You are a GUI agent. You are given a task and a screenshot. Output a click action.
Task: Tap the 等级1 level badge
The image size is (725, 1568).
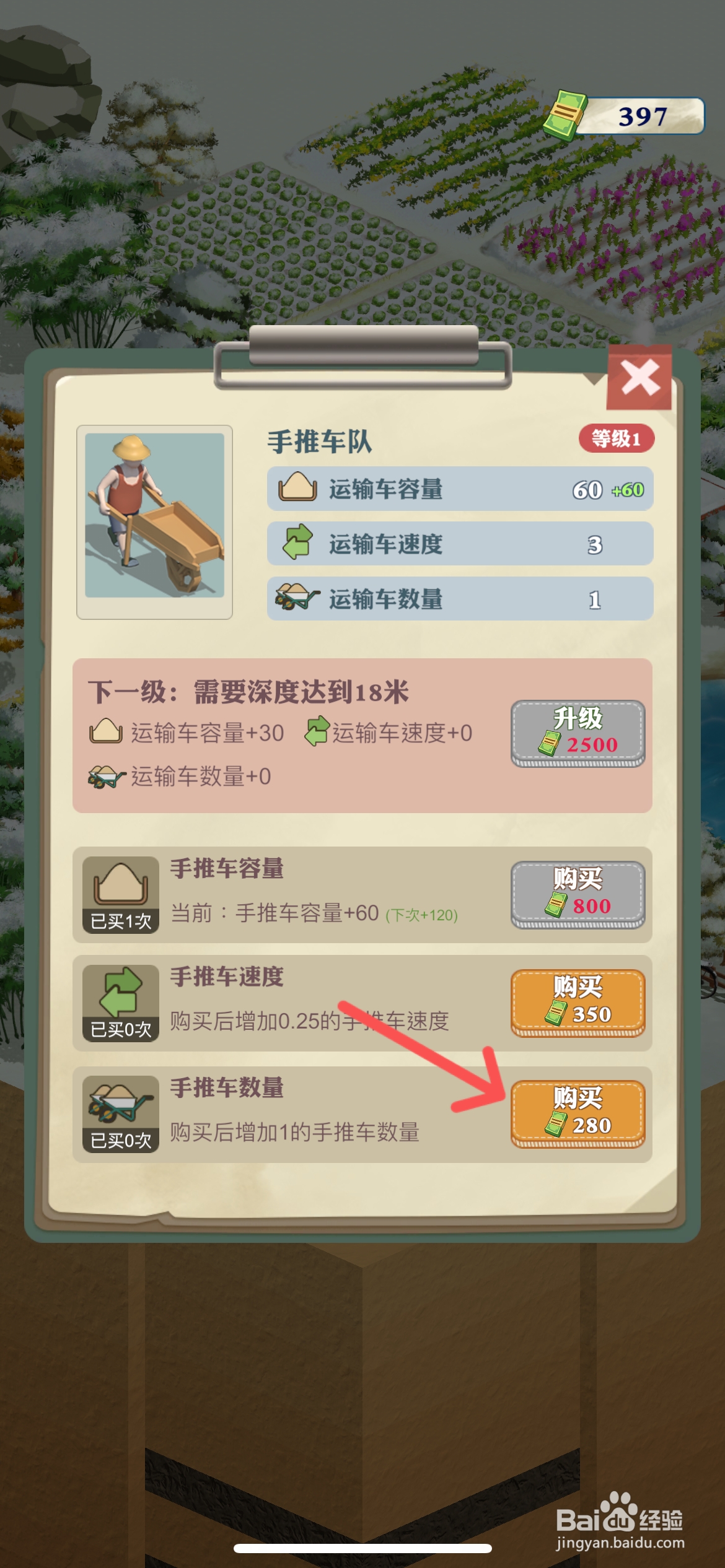(616, 438)
